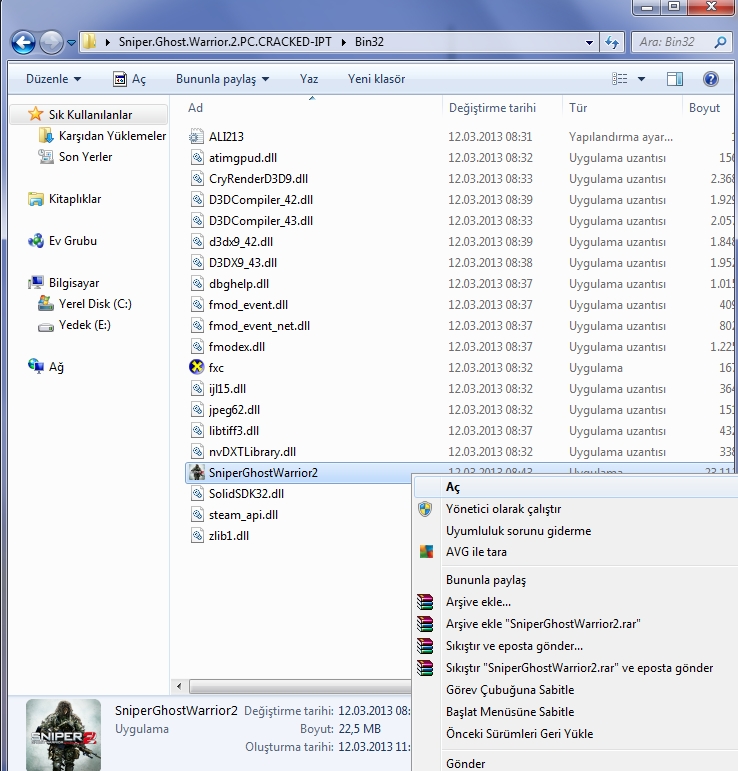
Task: Open the view options dropdown arrow
Action: point(641,79)
